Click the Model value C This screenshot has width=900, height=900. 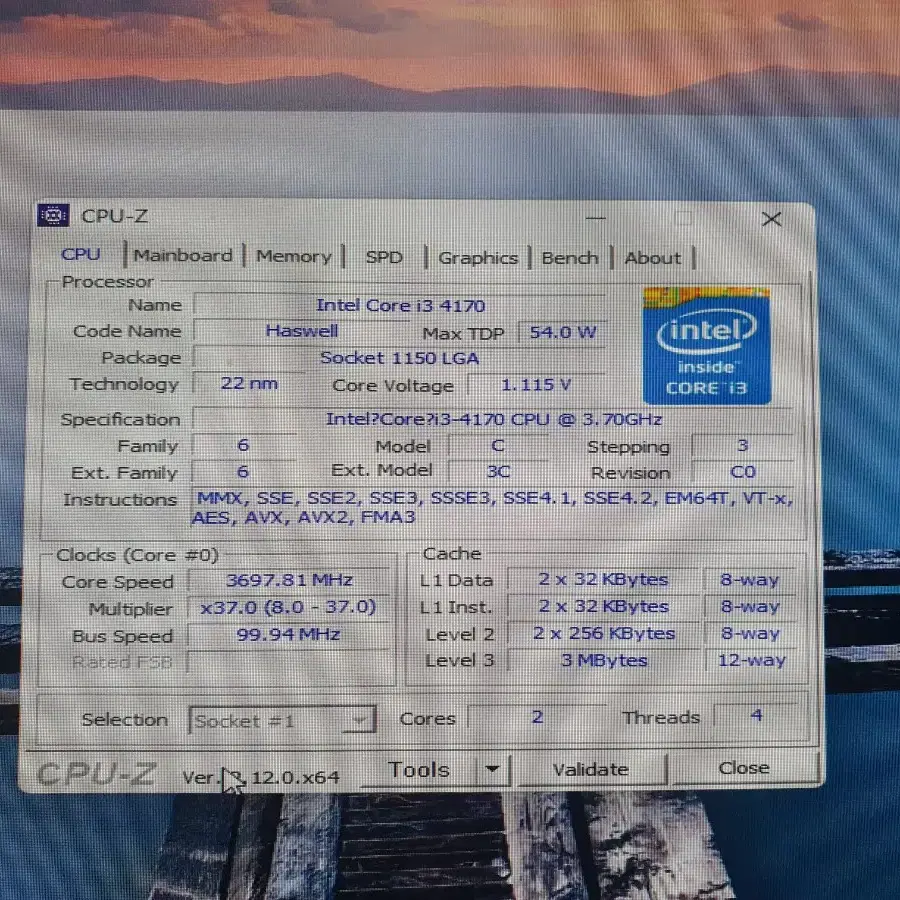[x=498, y=445]
